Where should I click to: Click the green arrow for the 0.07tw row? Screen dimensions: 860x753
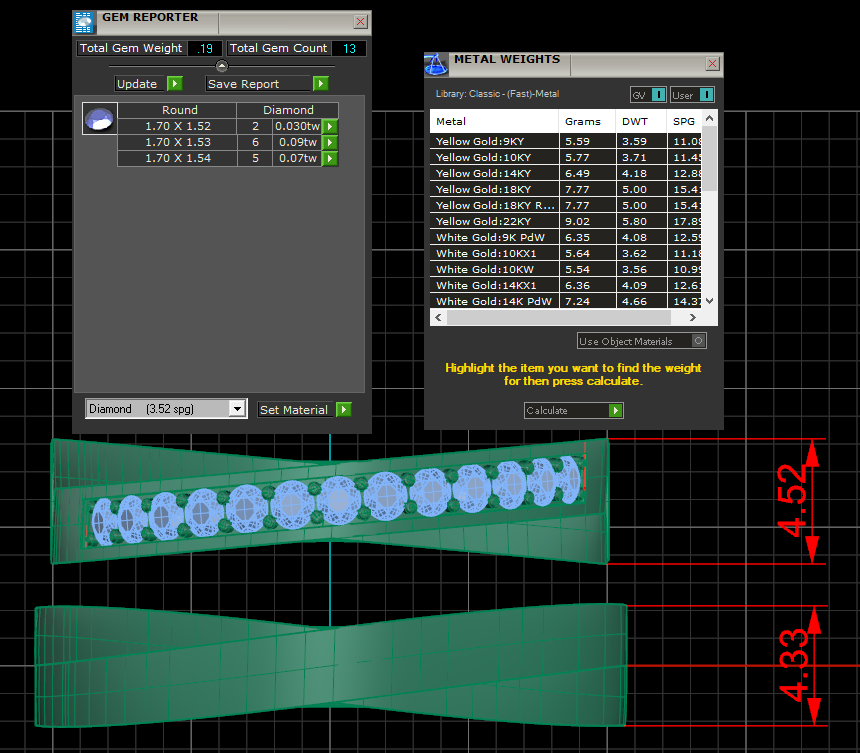pos(330,158)
